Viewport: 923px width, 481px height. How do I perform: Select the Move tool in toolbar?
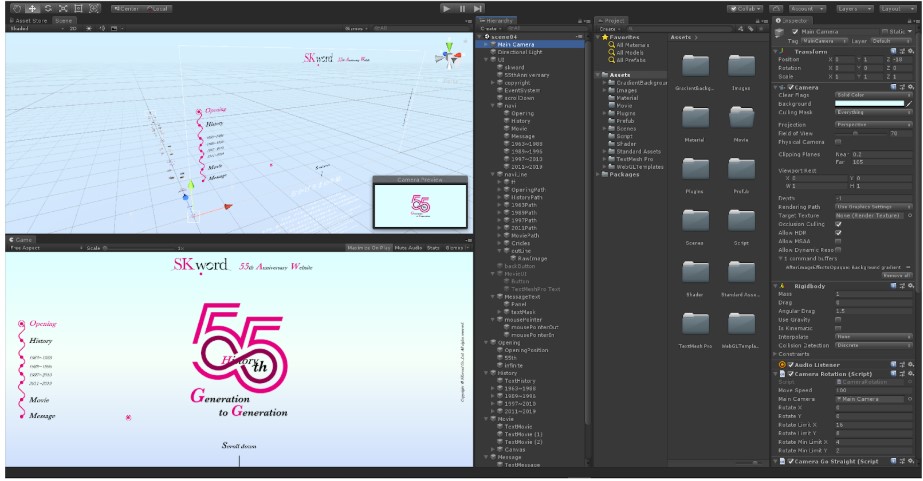point(32,9)
